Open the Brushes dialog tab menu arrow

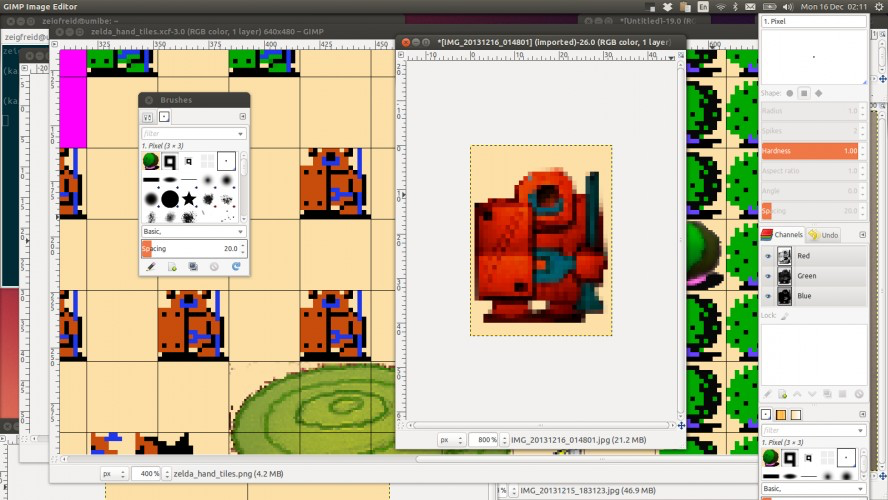click(x=242, y=117)
